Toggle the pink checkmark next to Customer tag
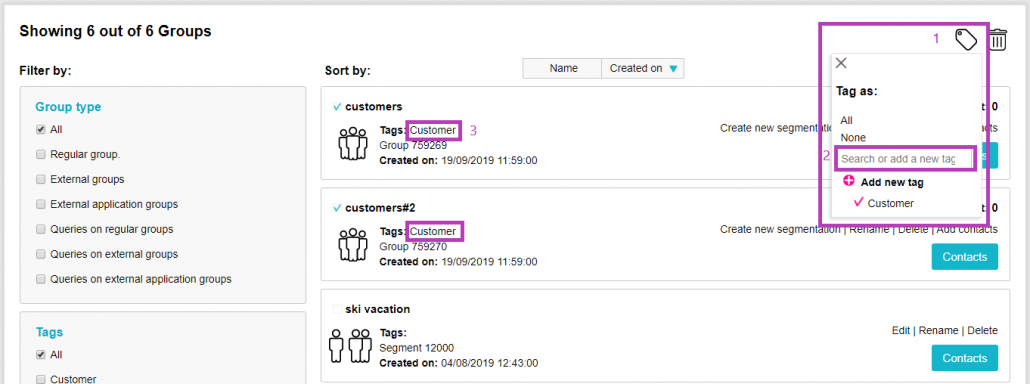This screenshot has width=1030, height=384. [x=858, y=202]
